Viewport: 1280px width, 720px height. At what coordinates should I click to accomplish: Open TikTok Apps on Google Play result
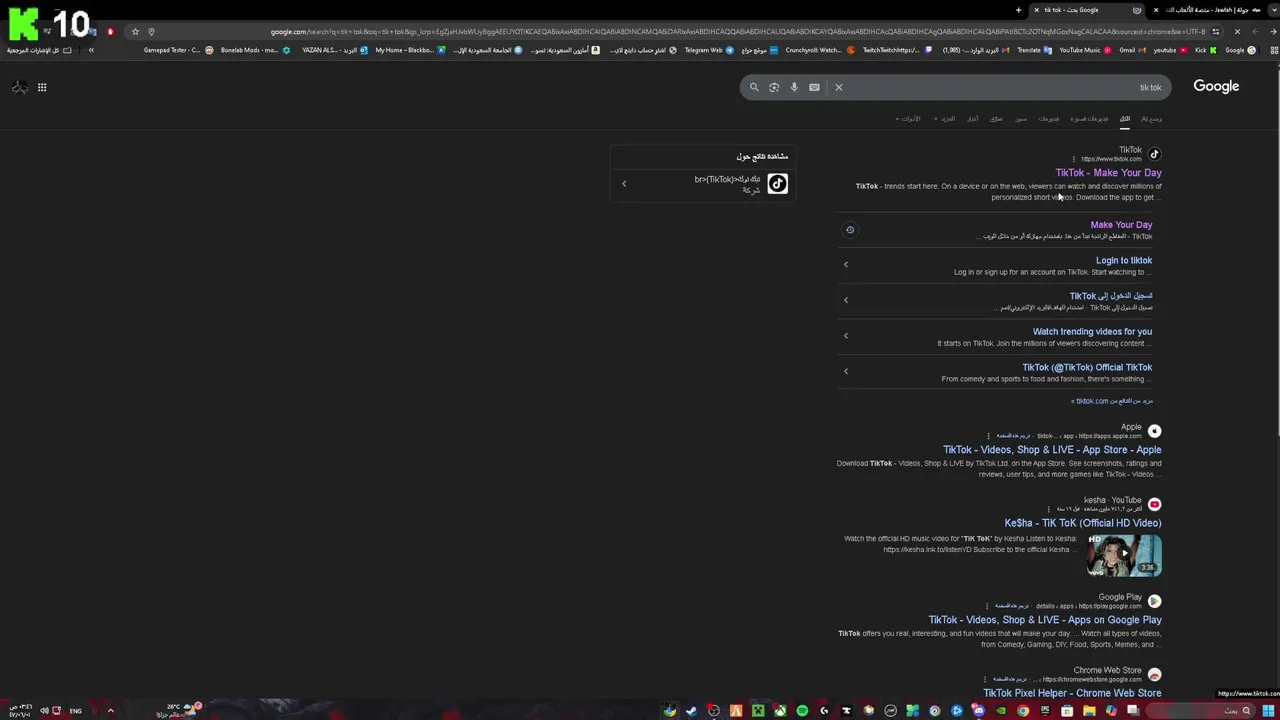(1045, 620)
